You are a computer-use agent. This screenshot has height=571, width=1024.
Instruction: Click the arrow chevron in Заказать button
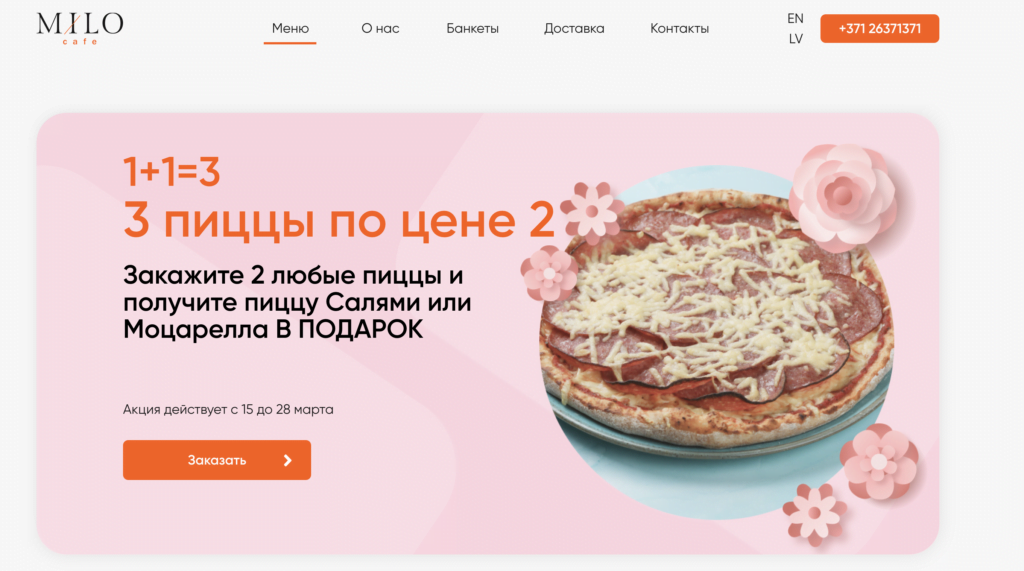point(287,461)
